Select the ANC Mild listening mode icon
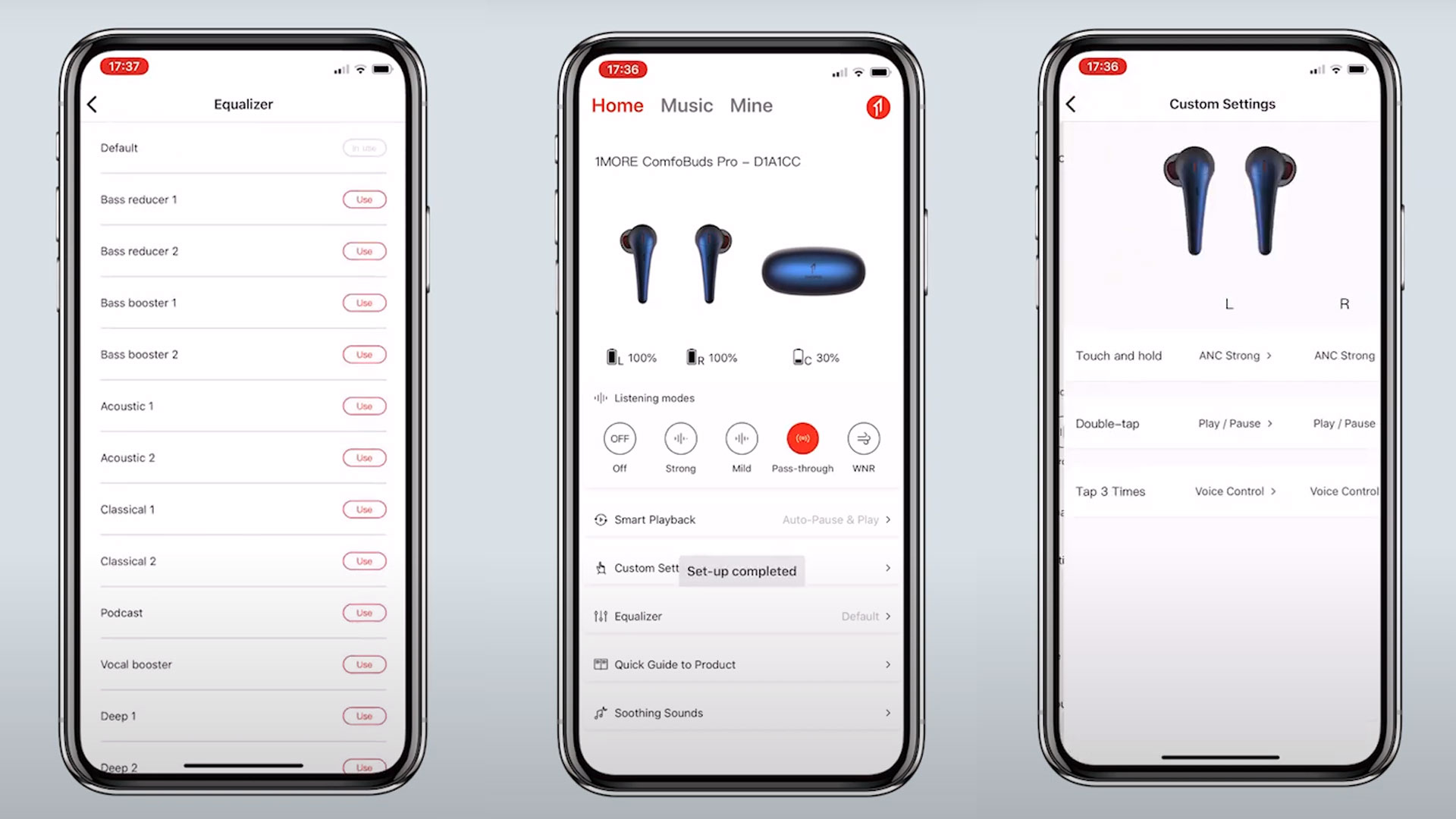This screenshot has width=1456, height=819. pyautogui.click(x=741, y=438)
